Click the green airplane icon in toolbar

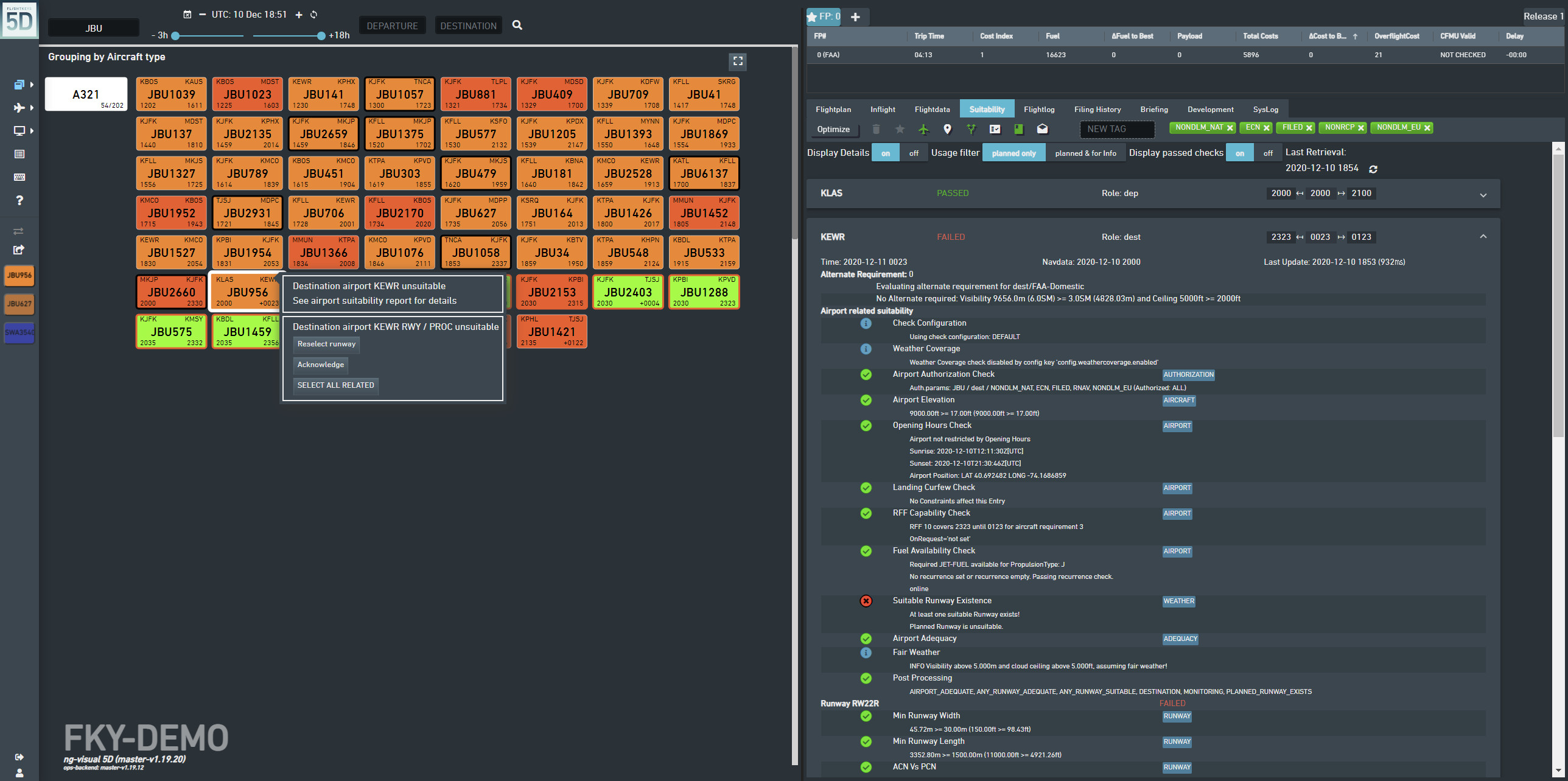(923, 129)
